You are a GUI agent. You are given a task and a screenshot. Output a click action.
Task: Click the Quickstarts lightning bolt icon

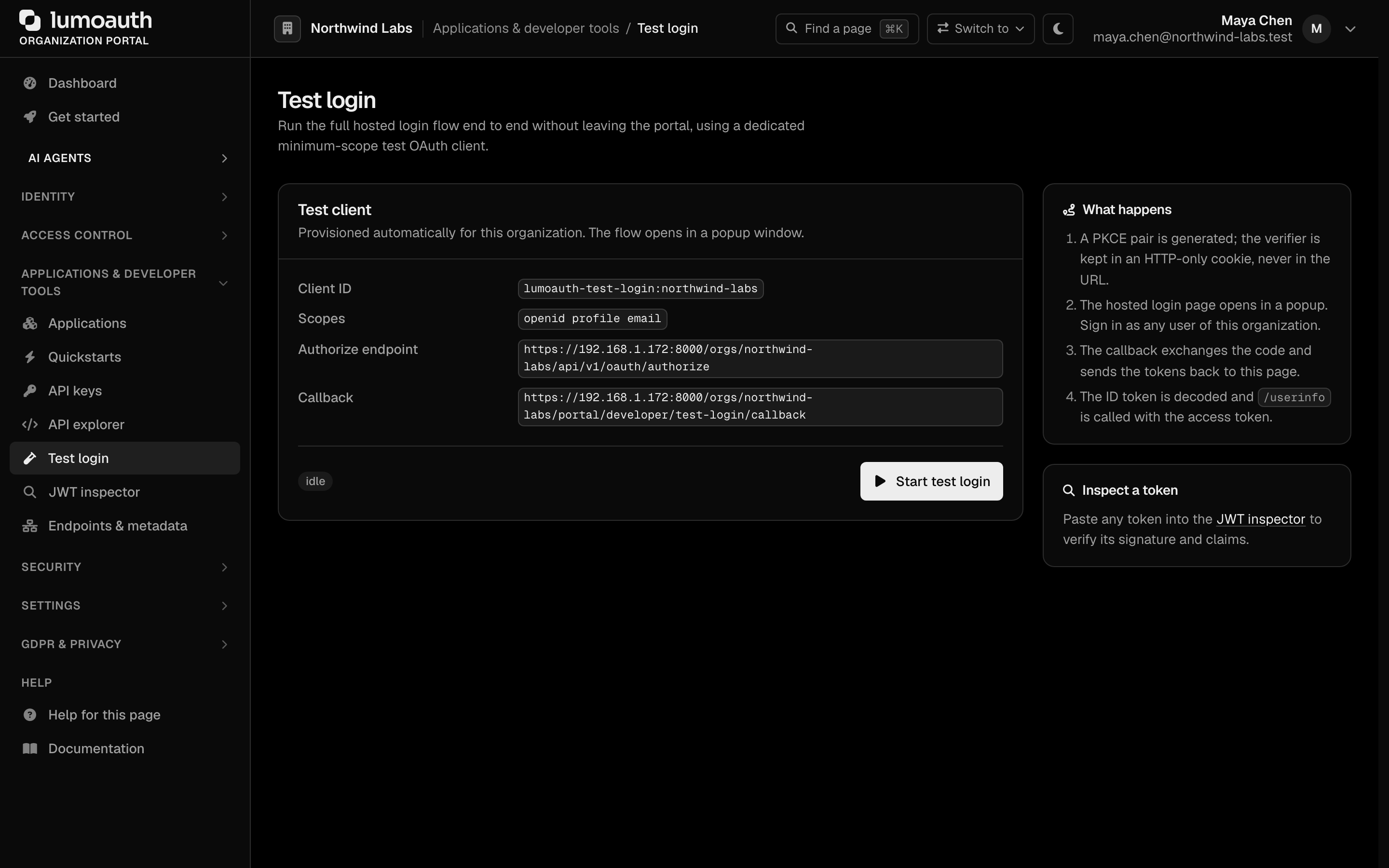(30, 357)
